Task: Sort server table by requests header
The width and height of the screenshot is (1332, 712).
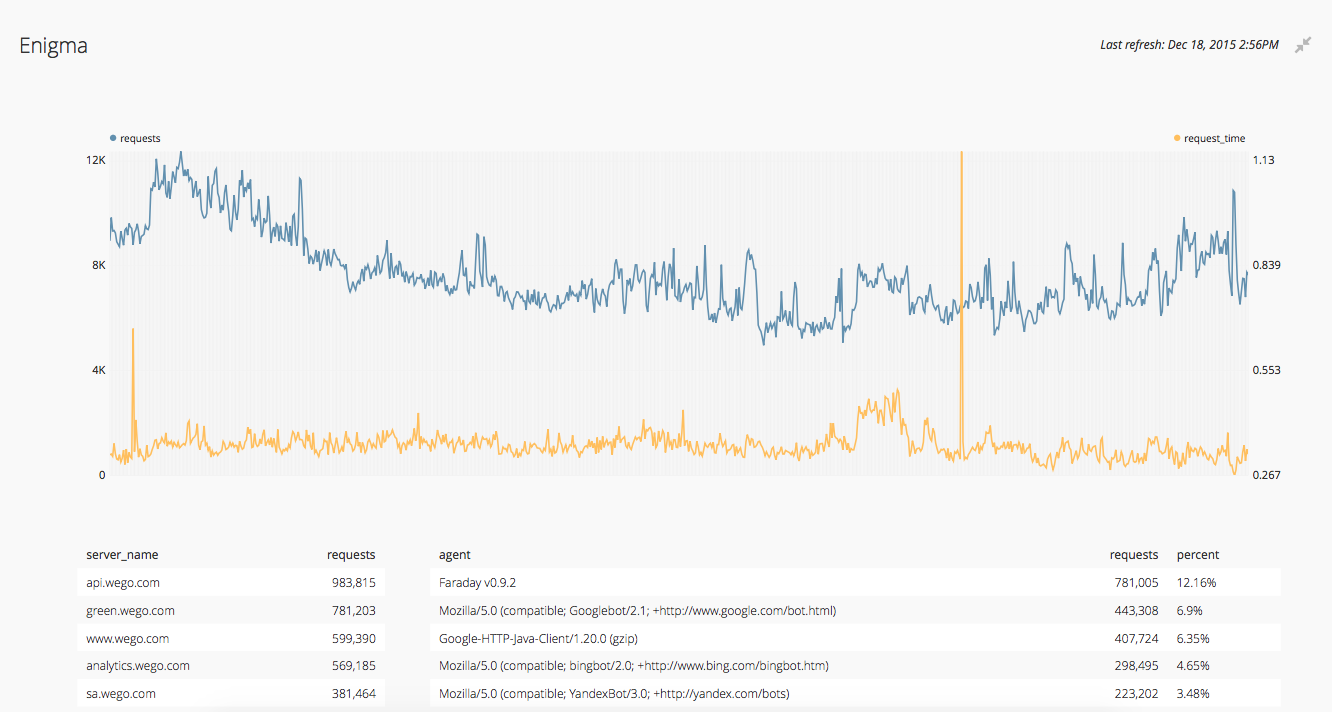Action: tap(351, 554)
